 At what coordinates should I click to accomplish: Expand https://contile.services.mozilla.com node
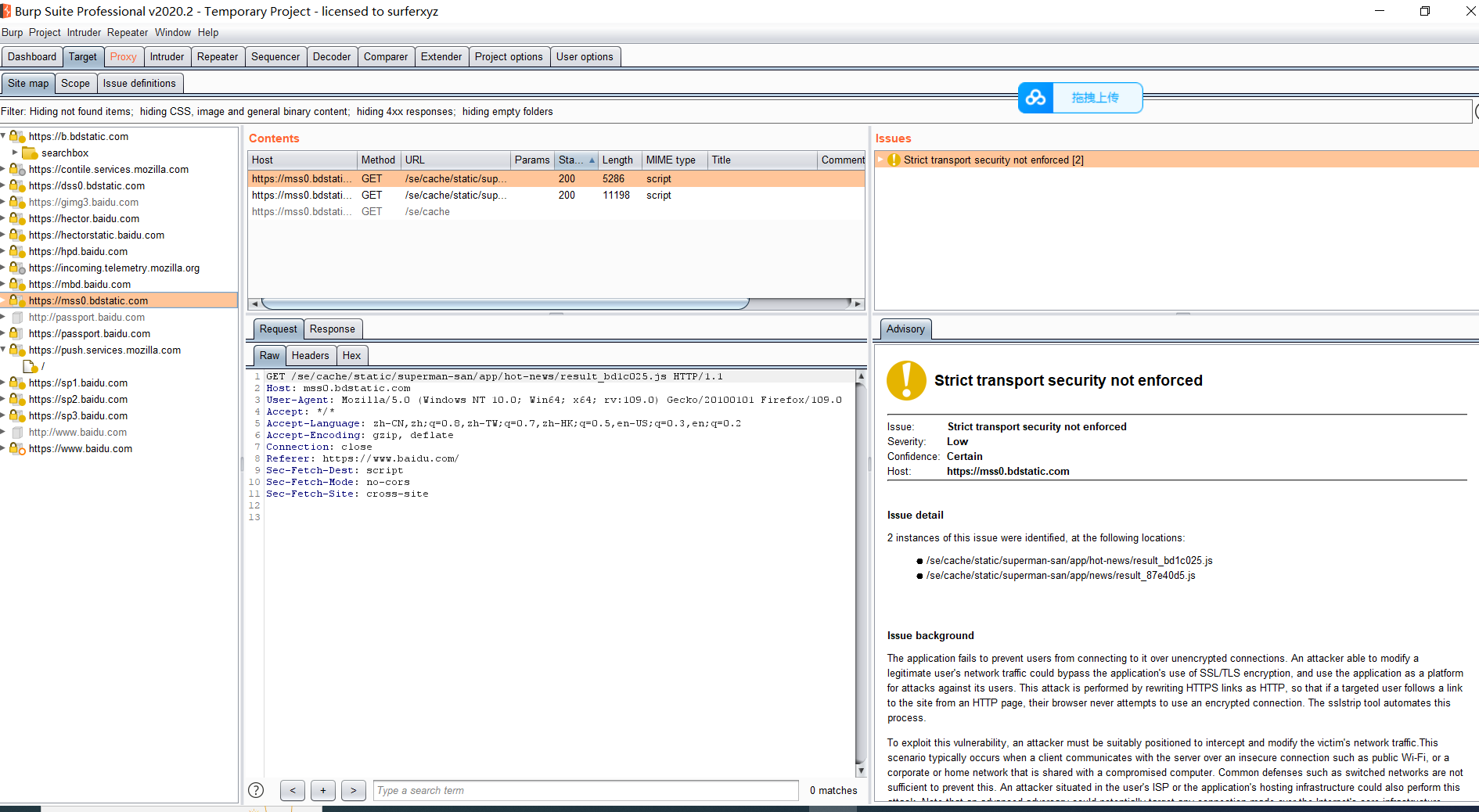click(x=4, y=169)
